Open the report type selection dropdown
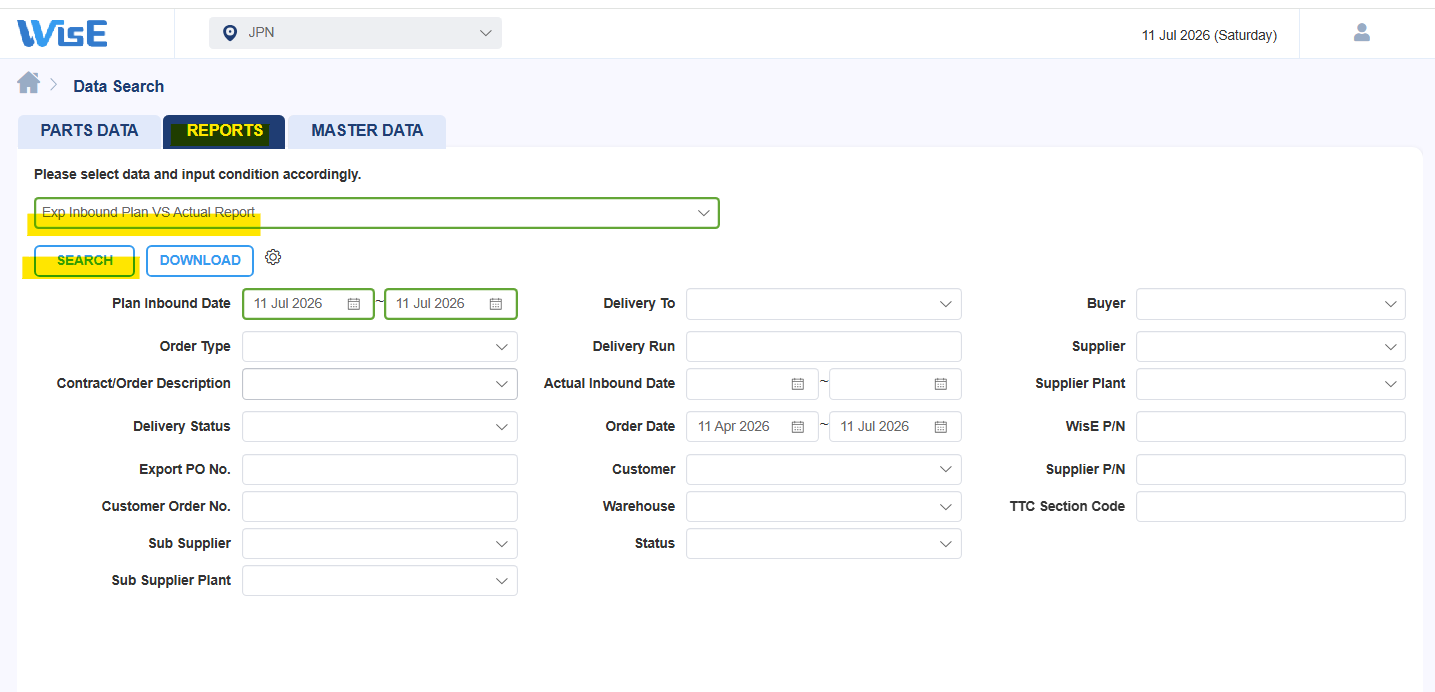 pyautogui.click(x=376, y=213)
